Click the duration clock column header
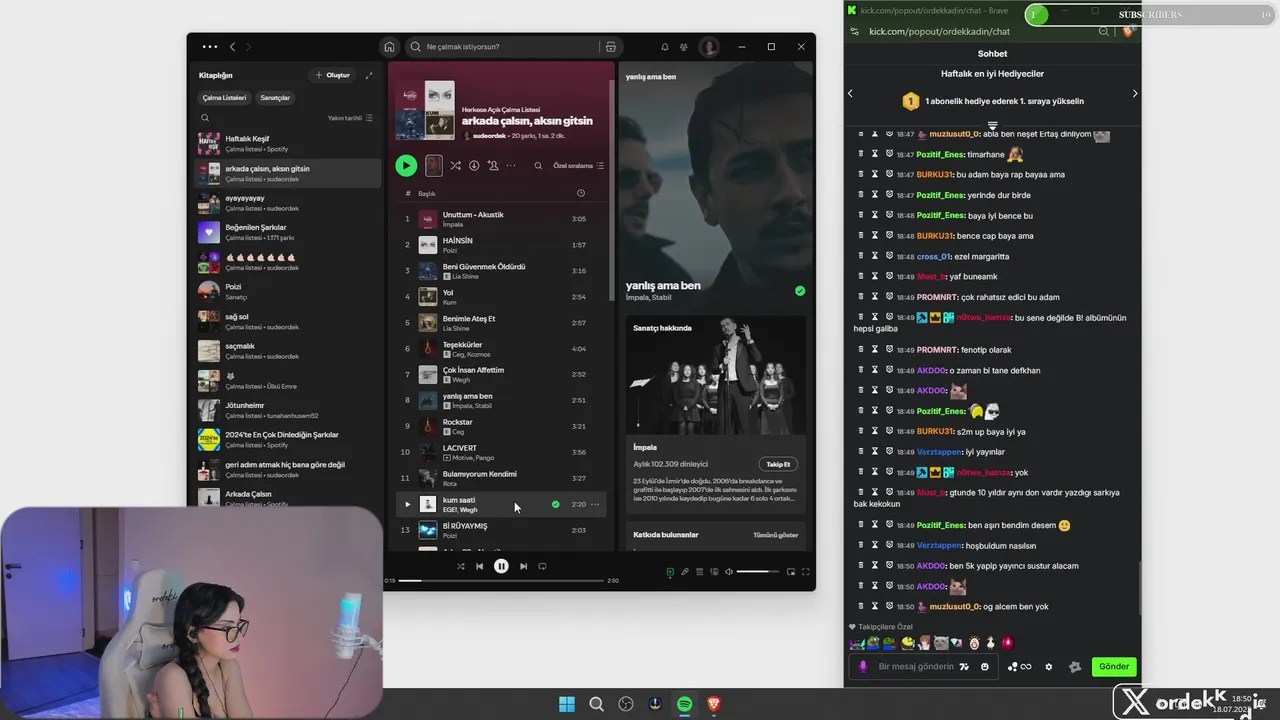The width and height of the screenshot is (1280, 720). pos(581,193)
